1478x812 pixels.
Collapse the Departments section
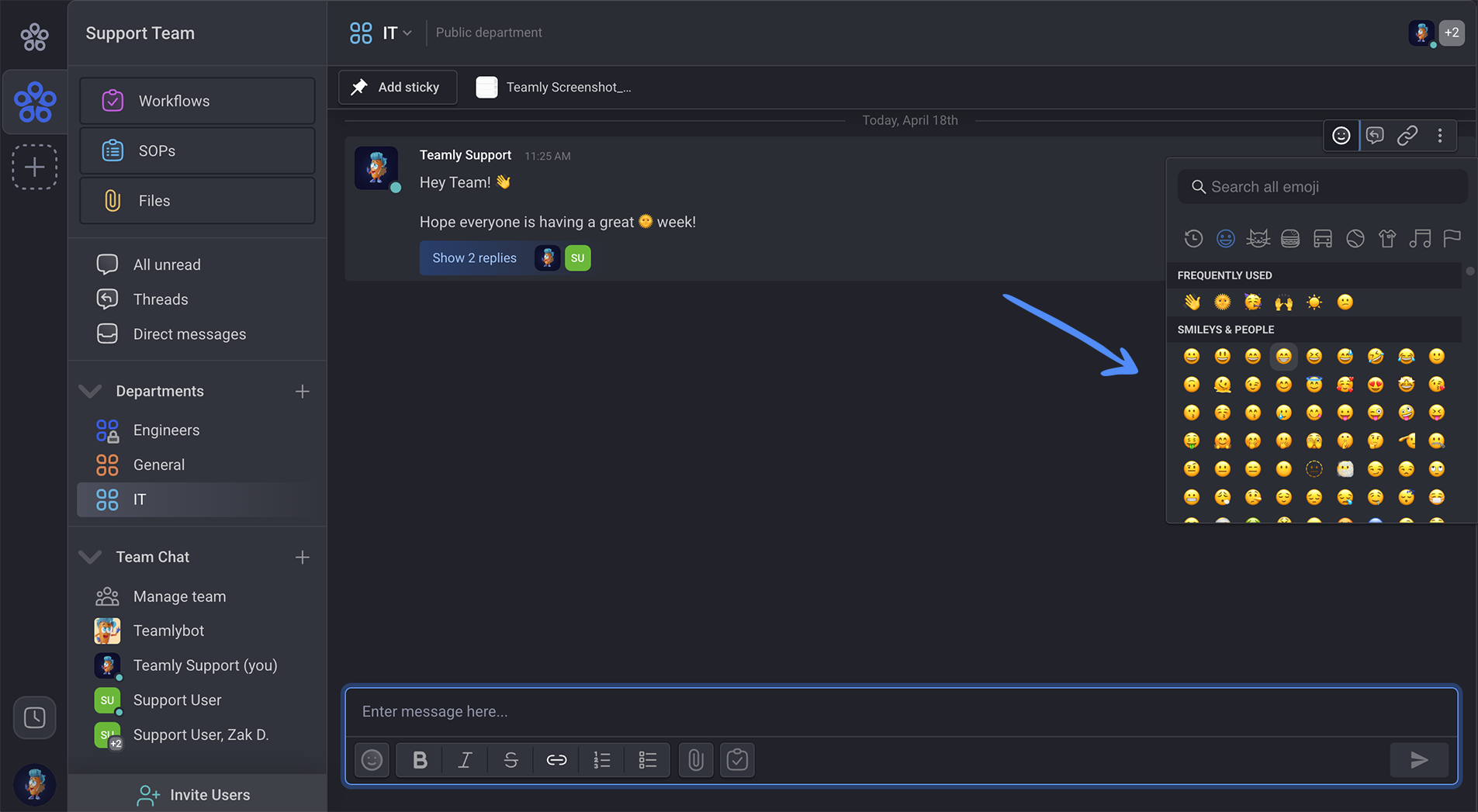[91, 391]
